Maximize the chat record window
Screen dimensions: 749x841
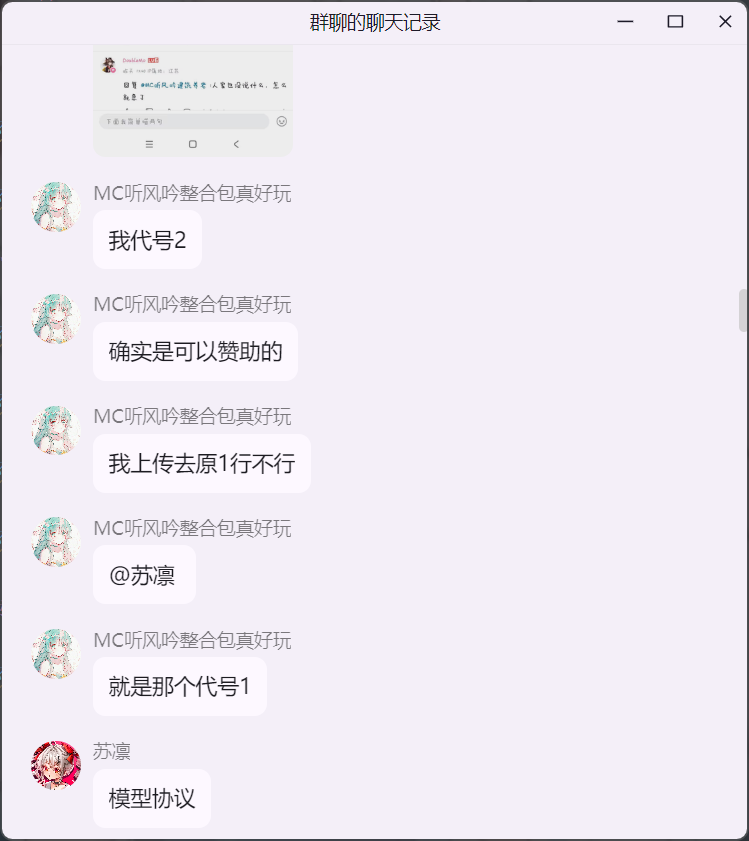pyautogui.click(x=675, y=22)
